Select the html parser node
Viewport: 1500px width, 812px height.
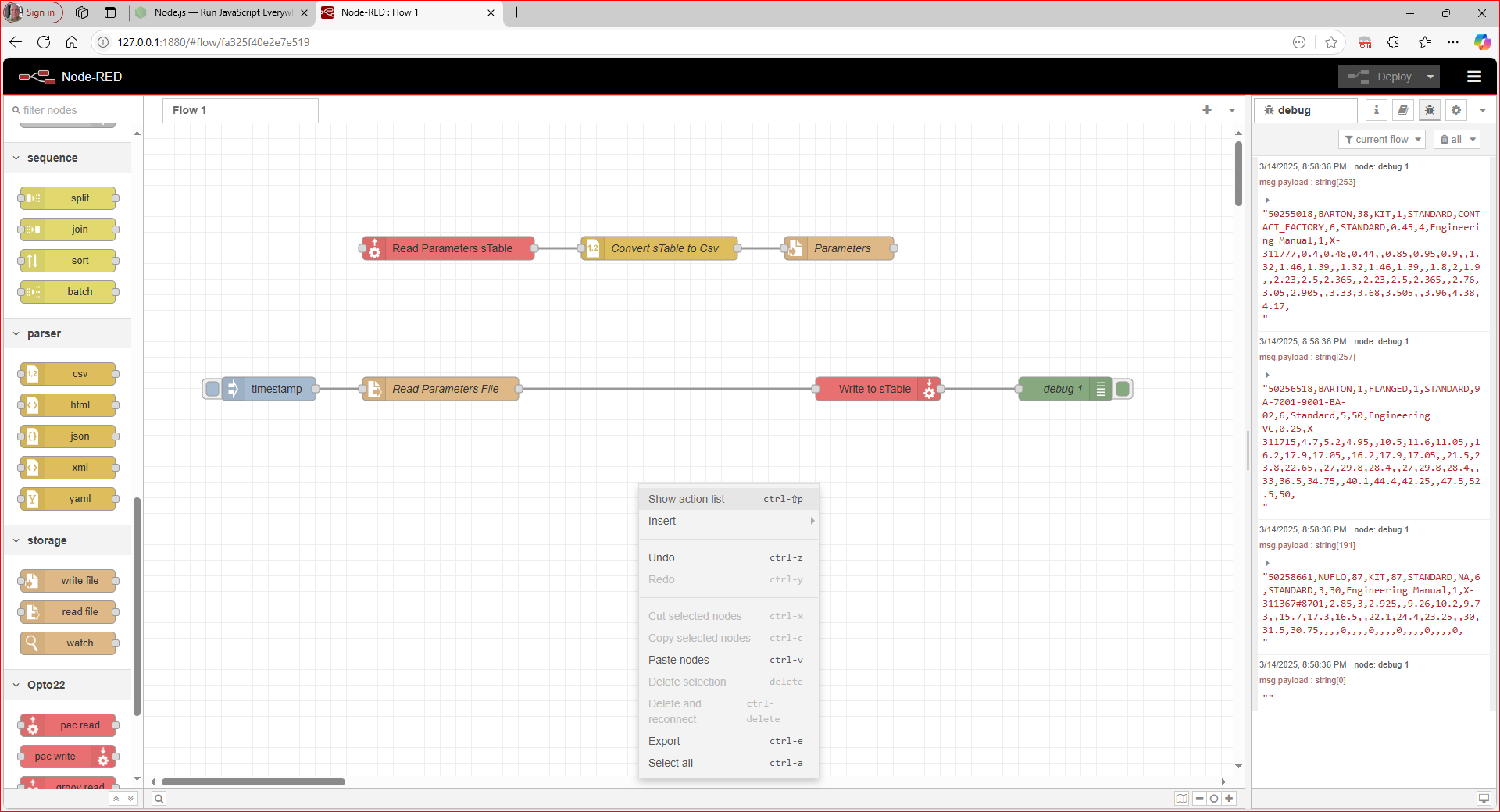[x=69, y=405]
